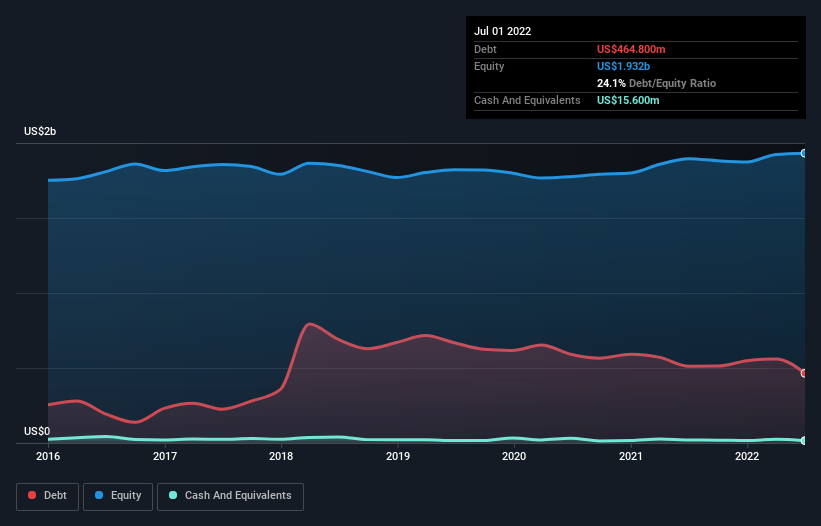Click the 2019 x-axis label

tap(398, 456)
